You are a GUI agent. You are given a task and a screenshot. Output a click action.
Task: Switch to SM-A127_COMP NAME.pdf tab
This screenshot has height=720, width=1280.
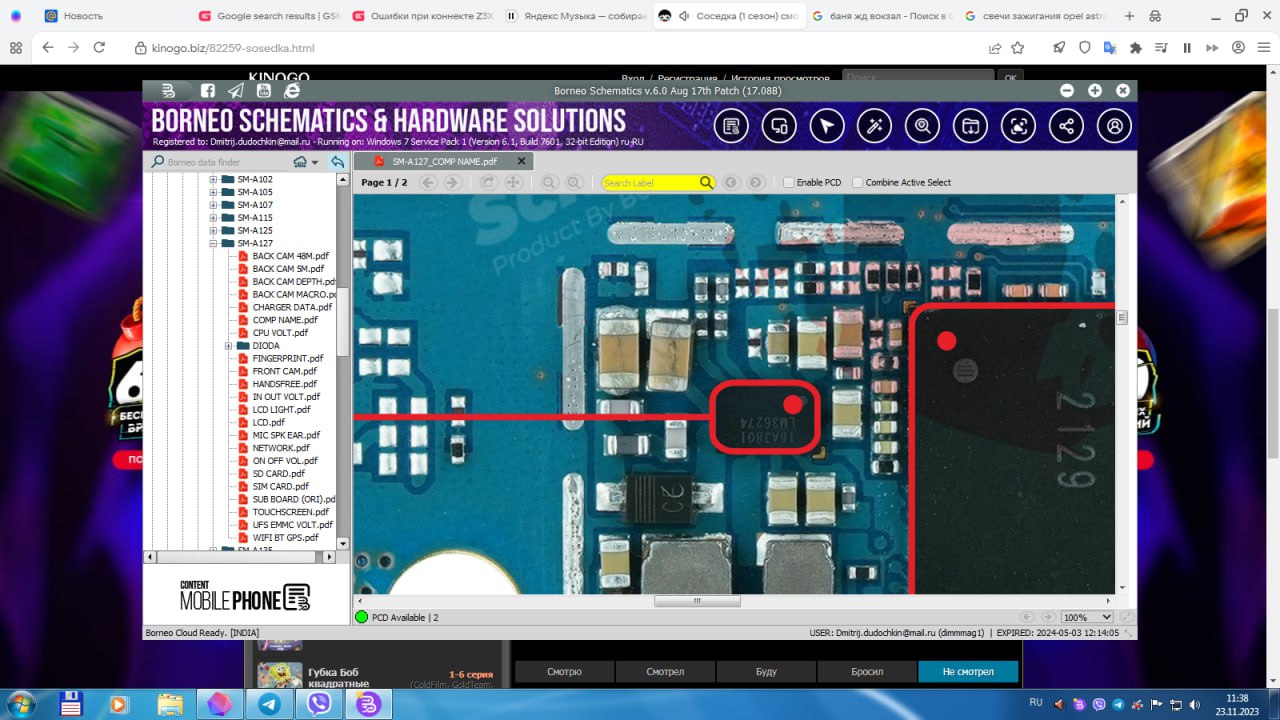444,161
